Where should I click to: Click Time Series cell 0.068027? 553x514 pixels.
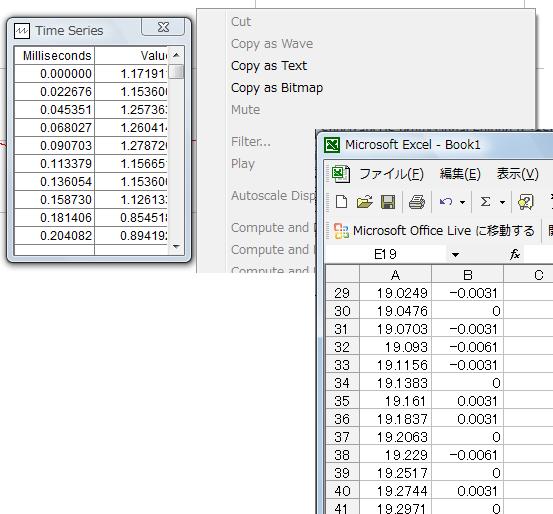[55, 128]
